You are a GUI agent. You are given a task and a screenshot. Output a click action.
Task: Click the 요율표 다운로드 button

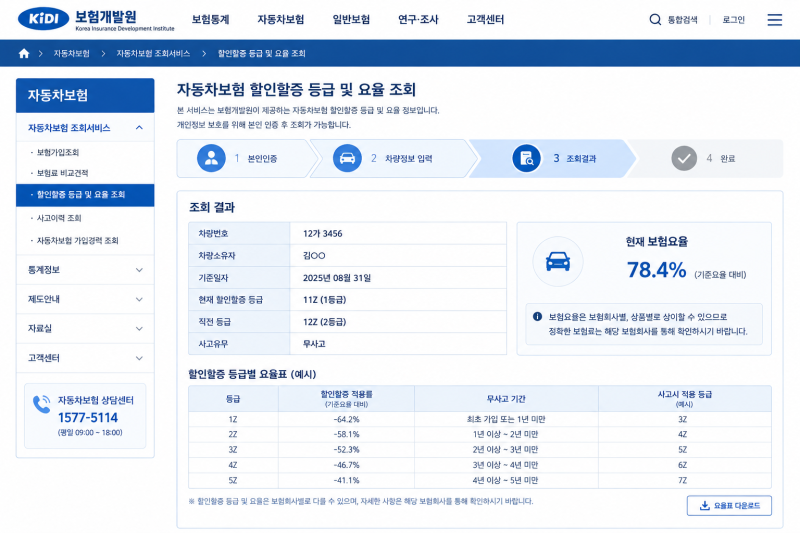point(729,505)
